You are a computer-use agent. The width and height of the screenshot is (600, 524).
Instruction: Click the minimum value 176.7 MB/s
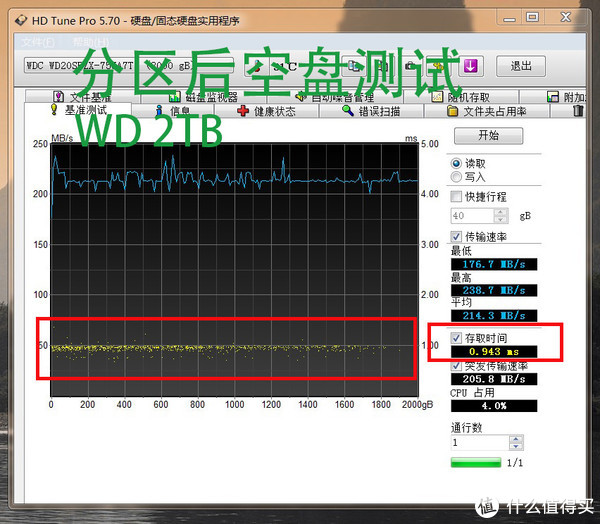(494, 264)
